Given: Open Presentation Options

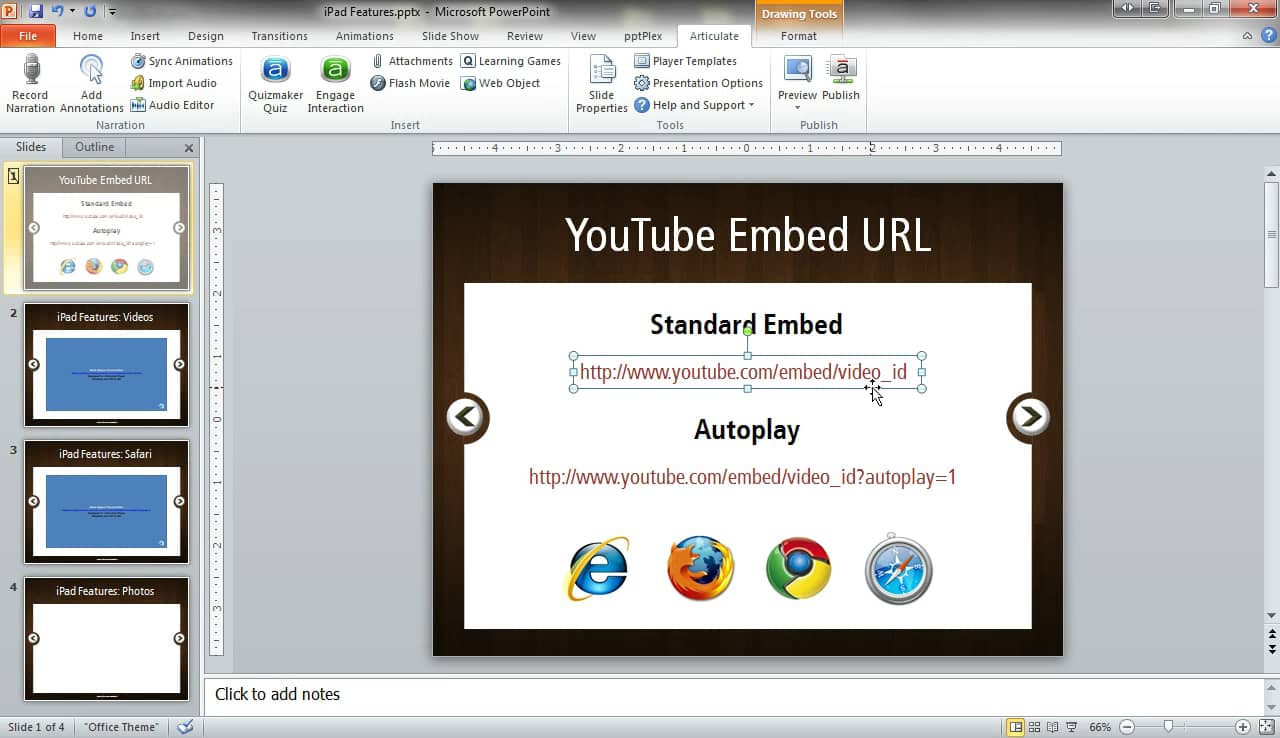Looking at the screenshot, I should point(698,83).
